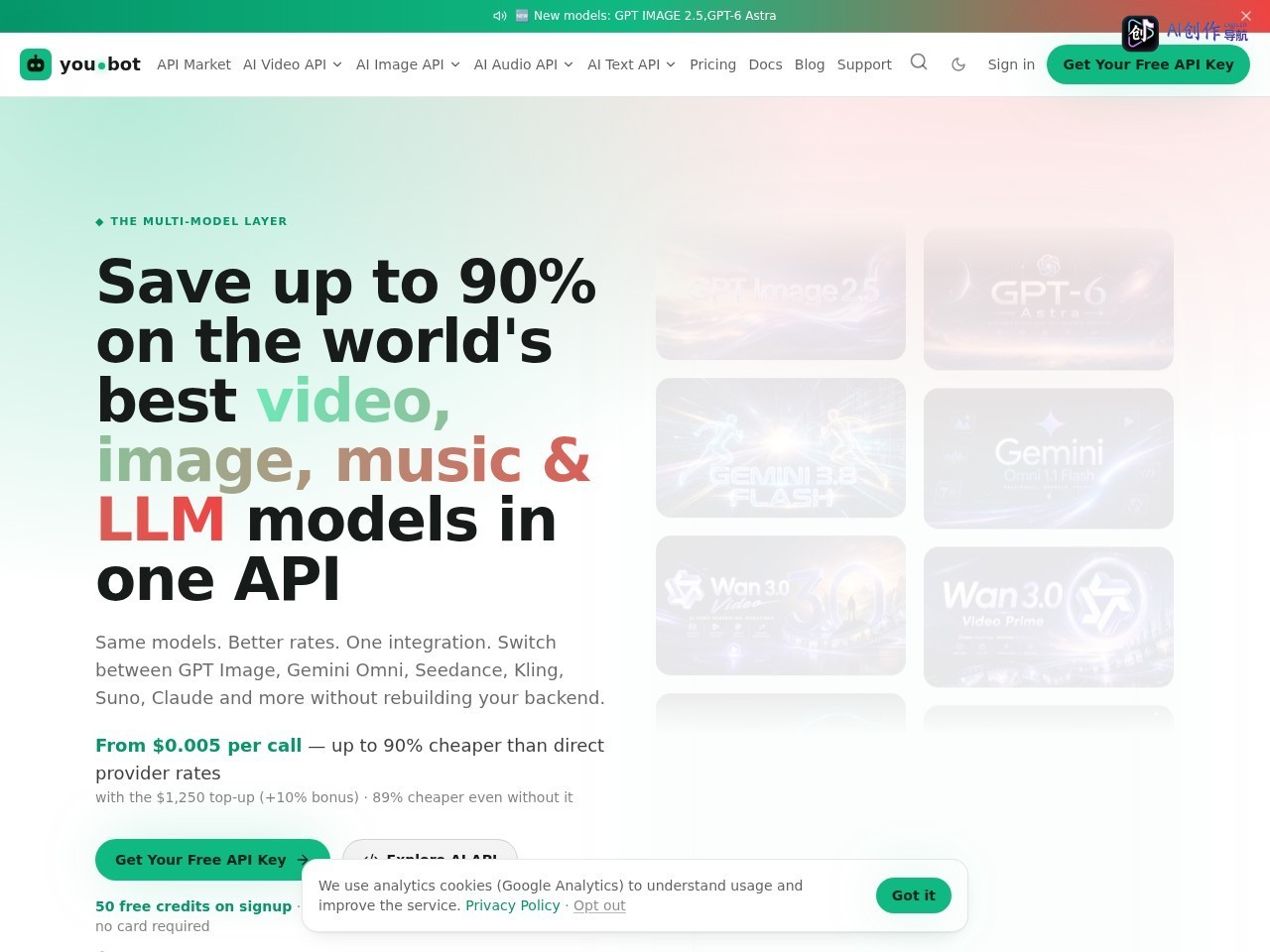The image size is (1270, 952).
Task: Click Opt out of analytics cookies
Action: coord(599,905)
